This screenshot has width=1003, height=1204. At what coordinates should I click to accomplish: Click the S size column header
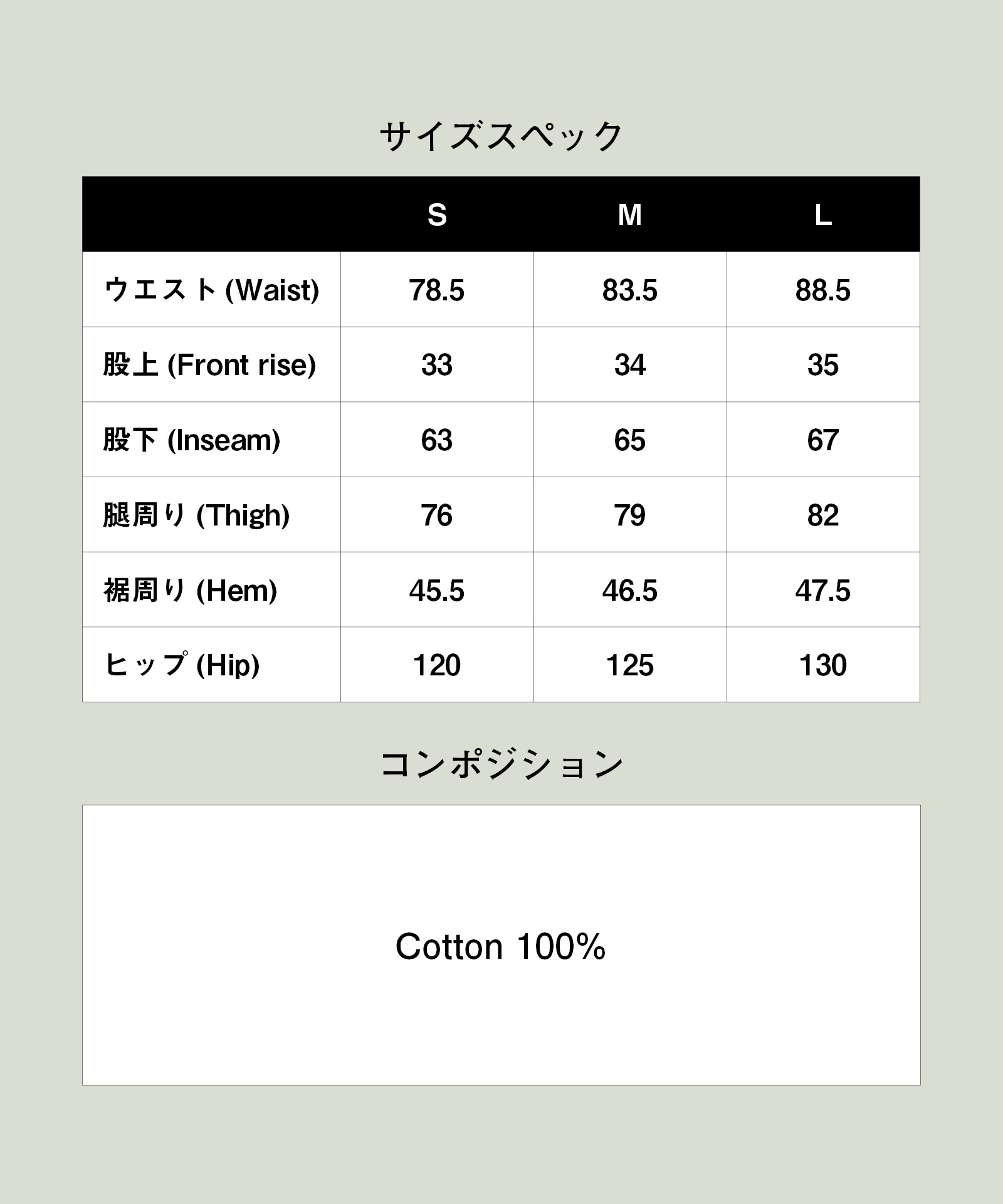(437, 215)
